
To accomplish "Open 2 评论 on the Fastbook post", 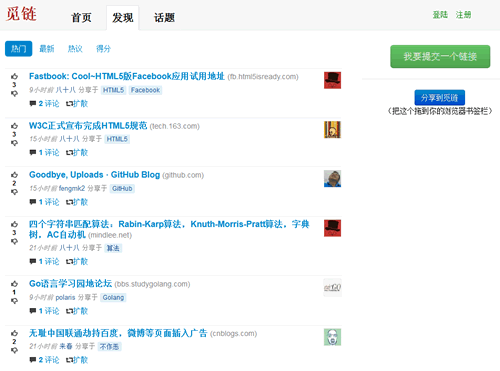I will tap(49, 104).
